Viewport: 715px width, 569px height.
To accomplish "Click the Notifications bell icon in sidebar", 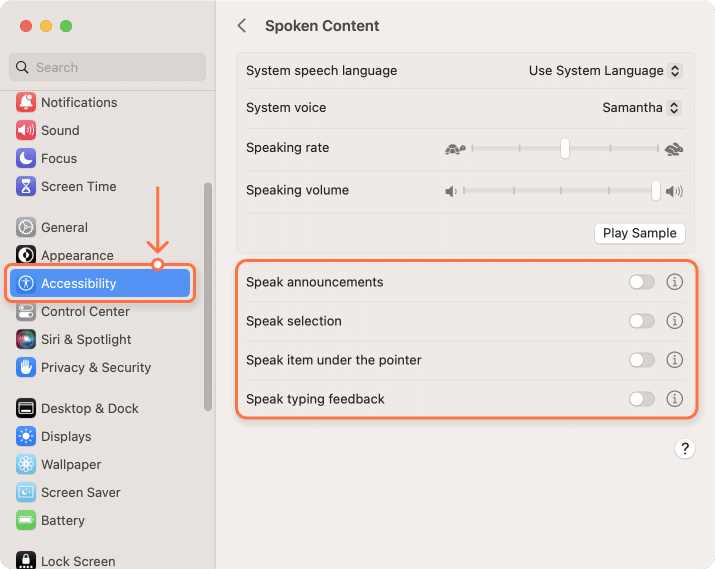I will (26, 103).
